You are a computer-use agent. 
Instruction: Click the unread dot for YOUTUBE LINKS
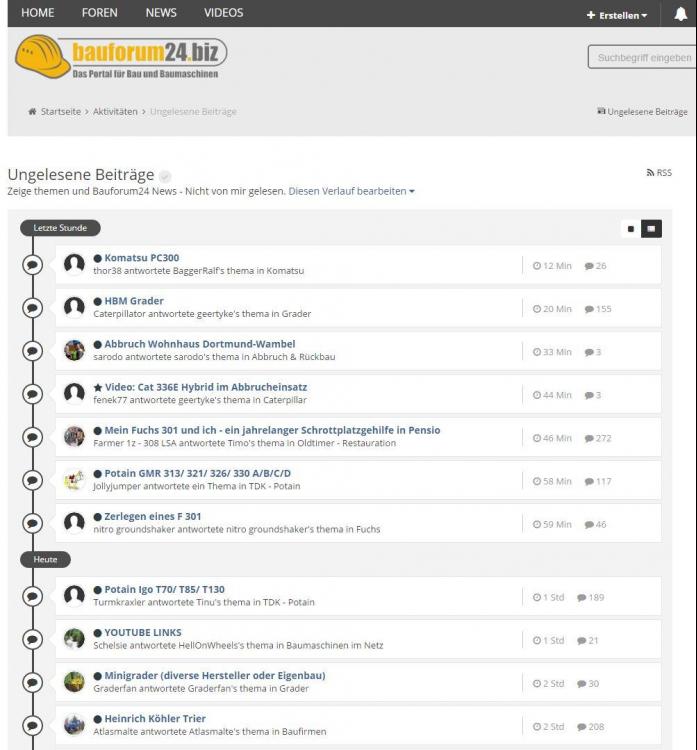pyautogui.click(x=98, y=633)
